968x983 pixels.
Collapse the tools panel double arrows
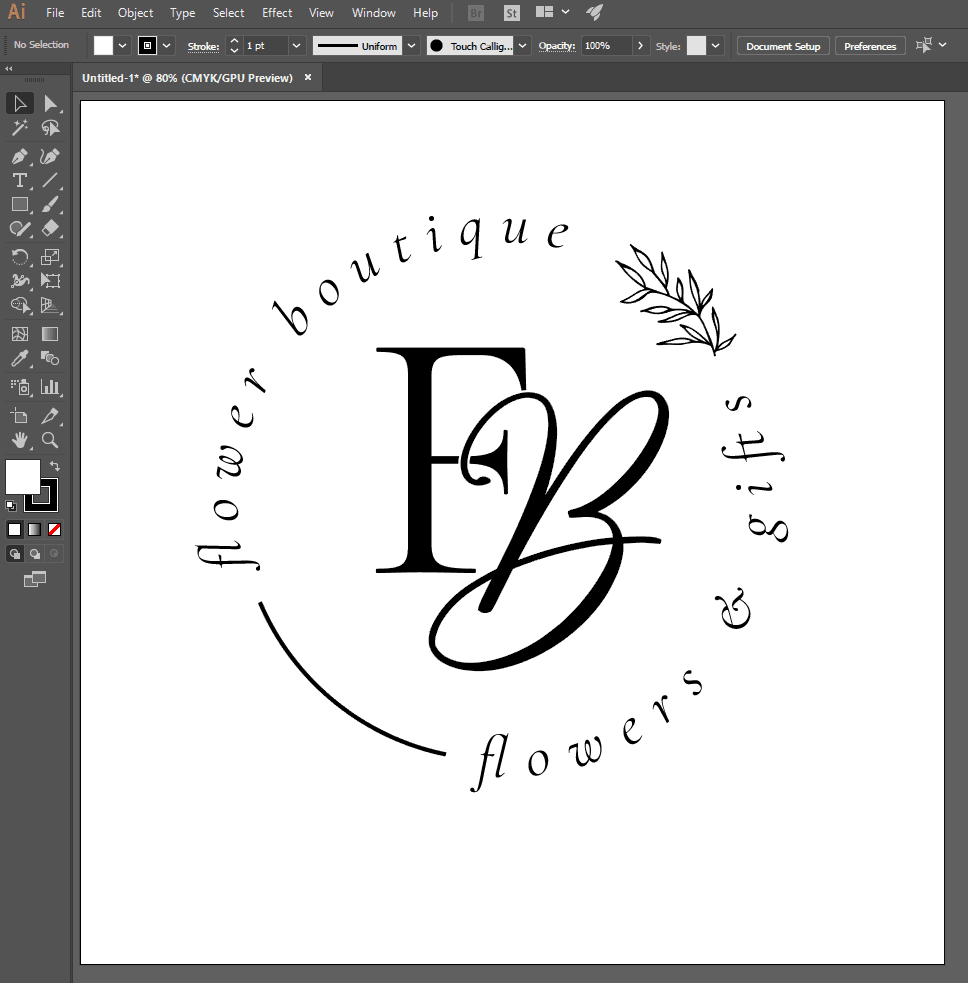click(9, 68)
